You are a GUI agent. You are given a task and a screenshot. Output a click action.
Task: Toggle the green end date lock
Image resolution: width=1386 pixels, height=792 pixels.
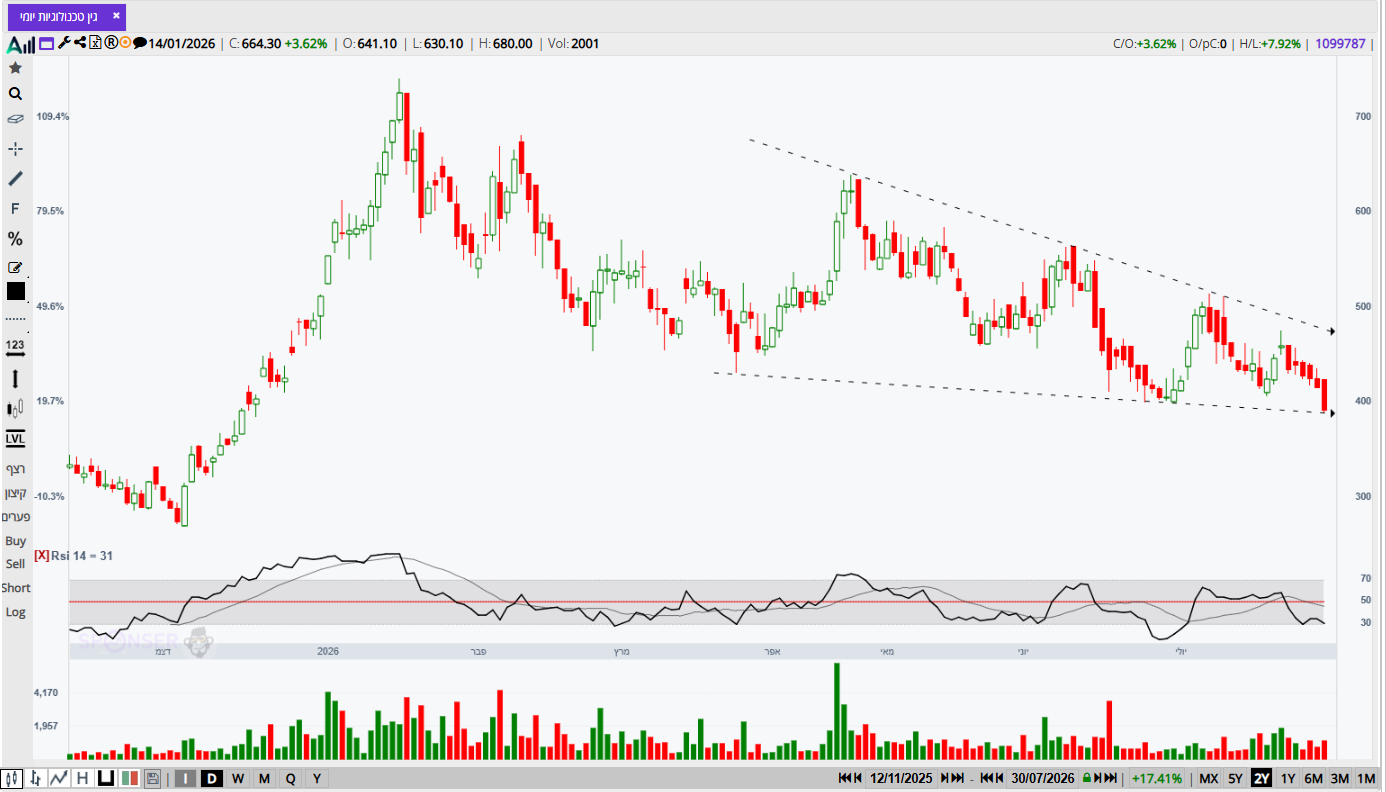(1086, 778)
